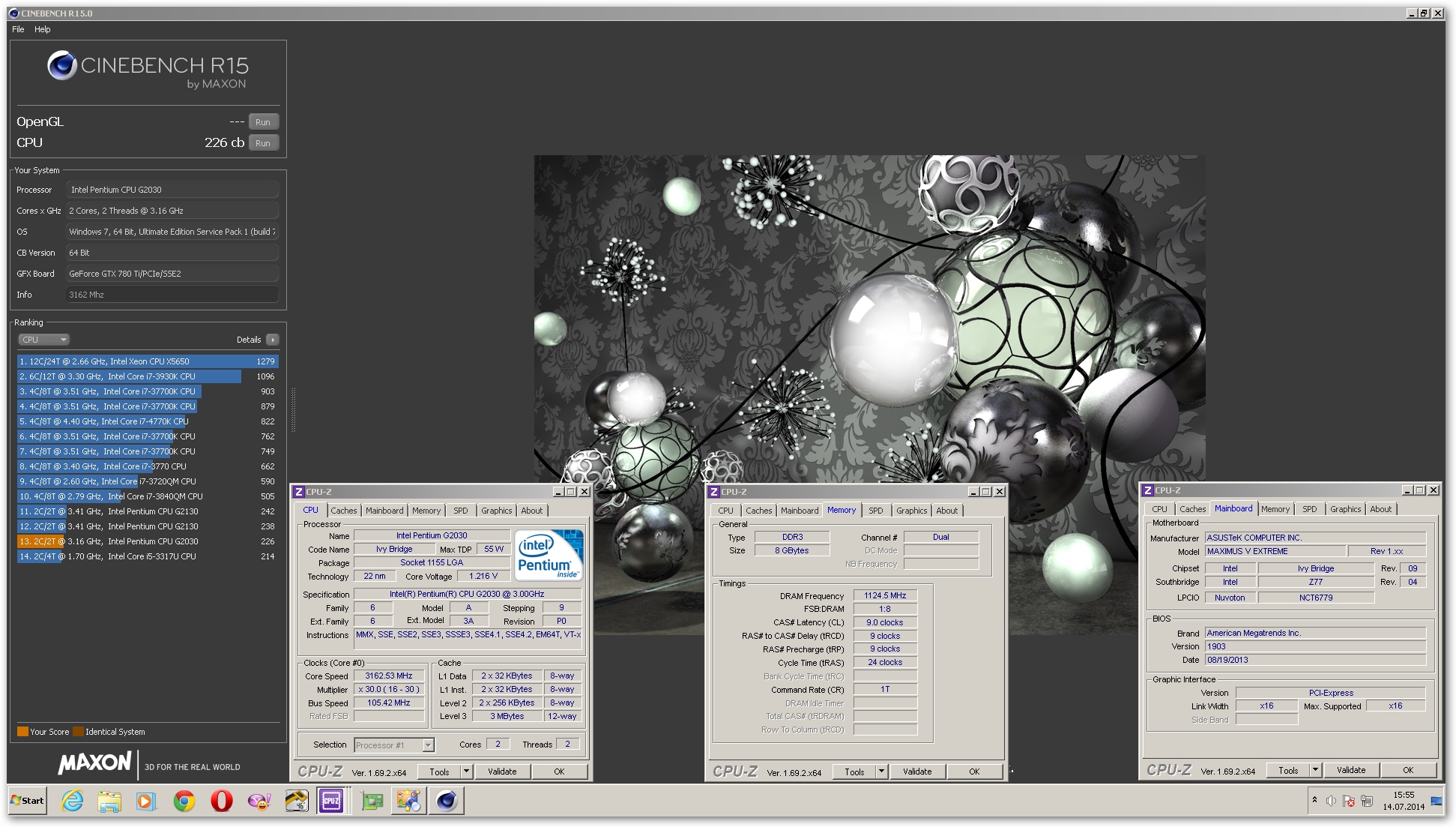Open the Opera browser taskbar icon

point(221,801)
